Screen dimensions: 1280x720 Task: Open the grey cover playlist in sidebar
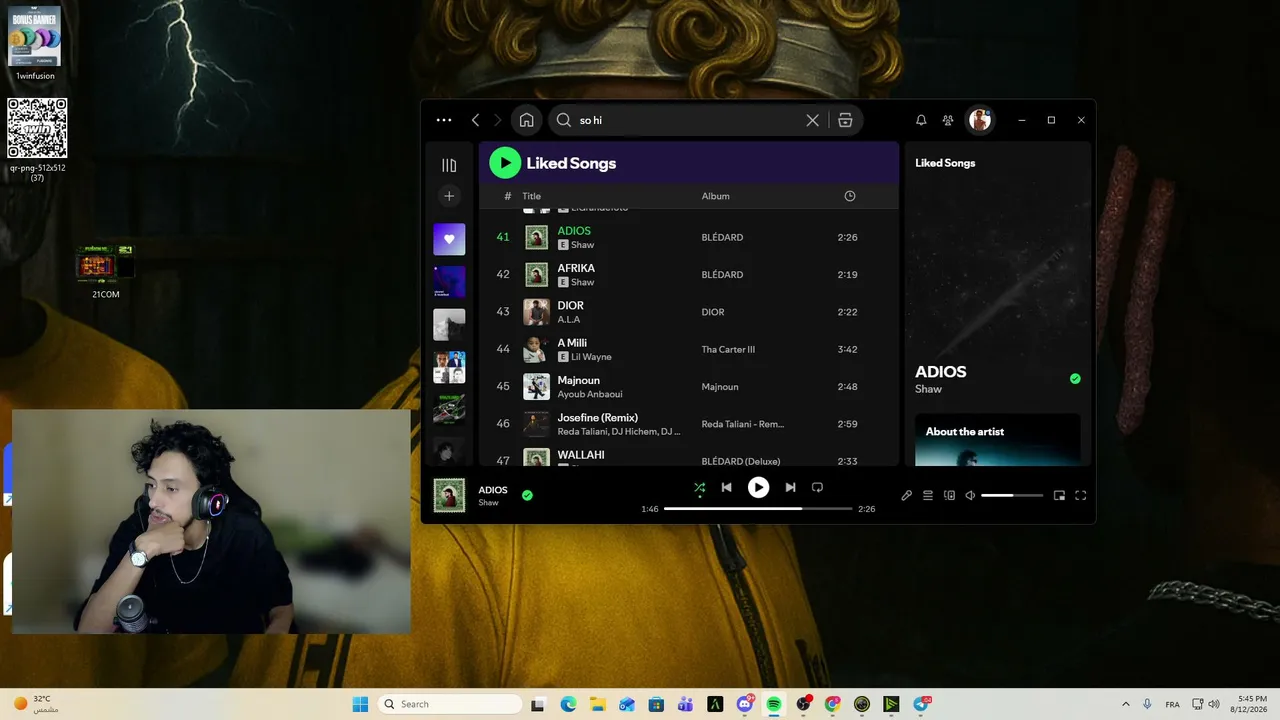point(449,324)
